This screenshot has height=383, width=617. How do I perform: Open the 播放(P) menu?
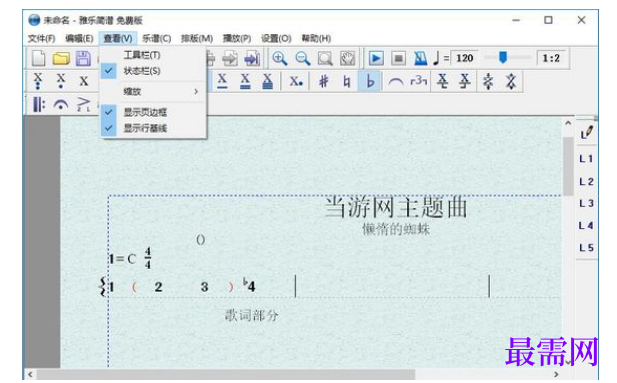pos(237,38)
